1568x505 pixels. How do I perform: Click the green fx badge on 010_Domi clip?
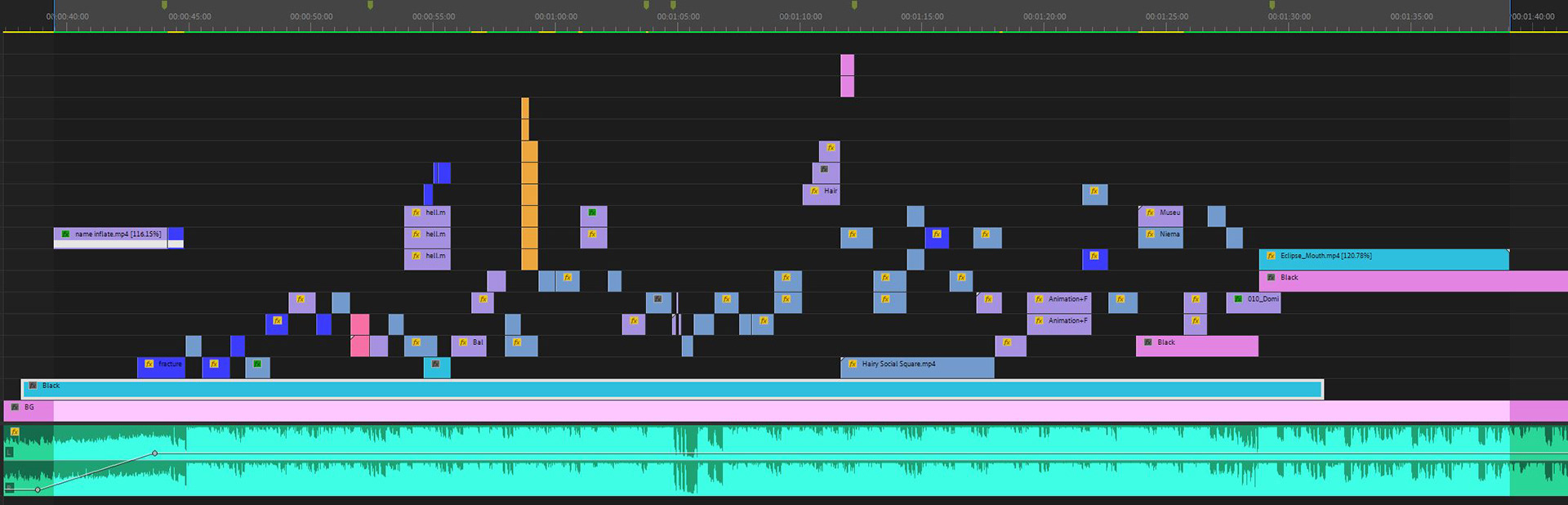[x=1238, y=299]
